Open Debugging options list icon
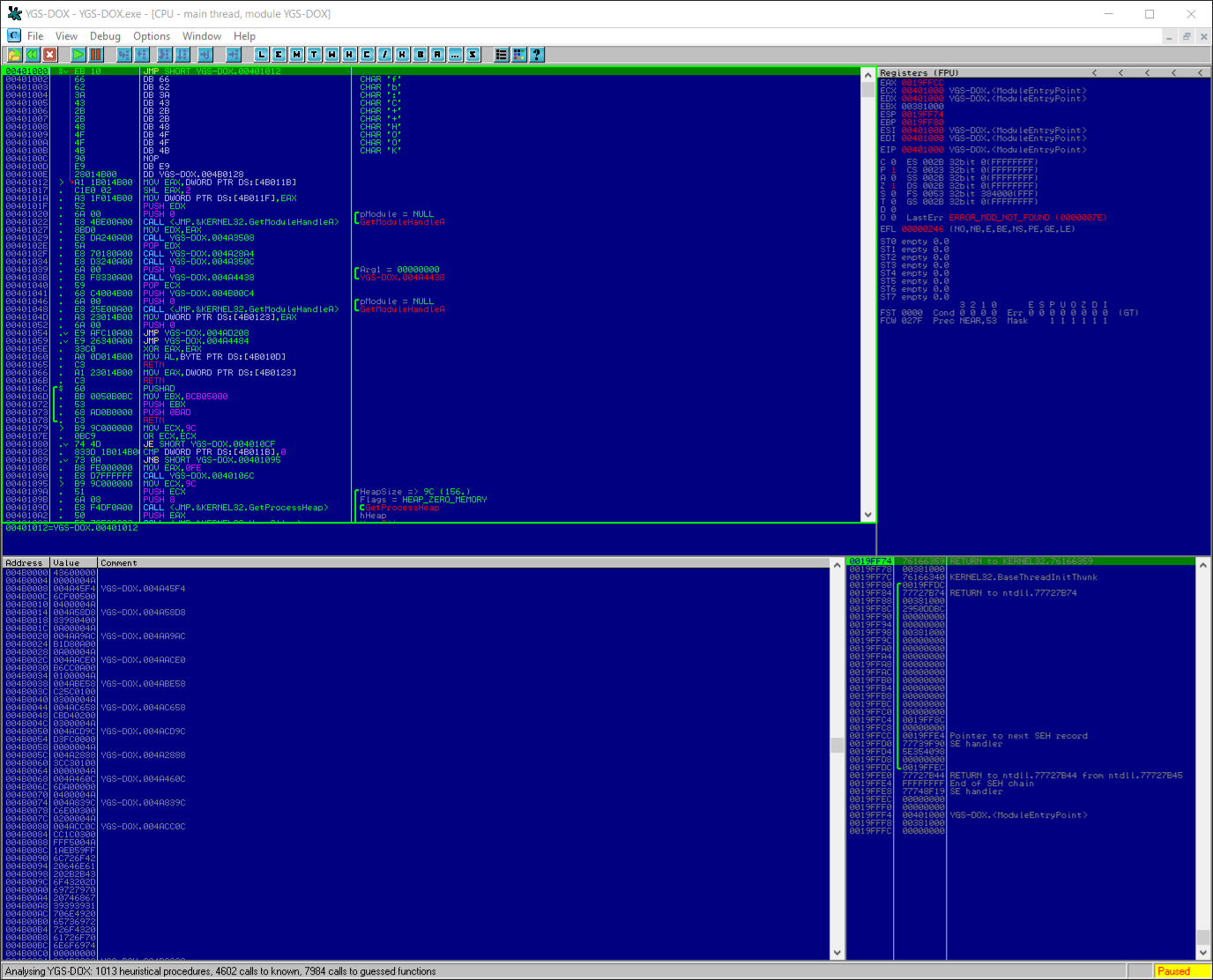The width and height of the screenshot is (1213, 980). click(x=501, y=55)
